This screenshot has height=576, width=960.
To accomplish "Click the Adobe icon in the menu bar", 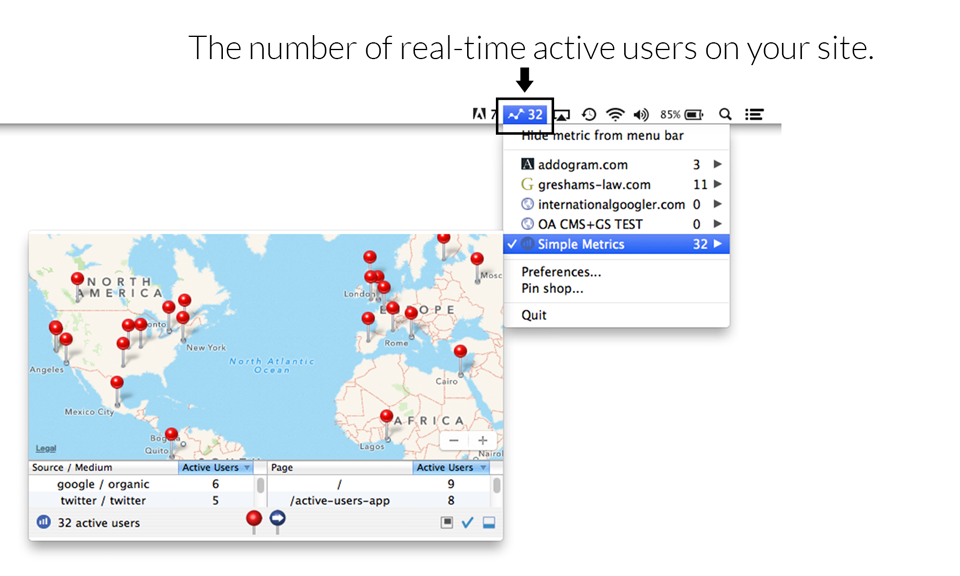I will coord(479,114).
